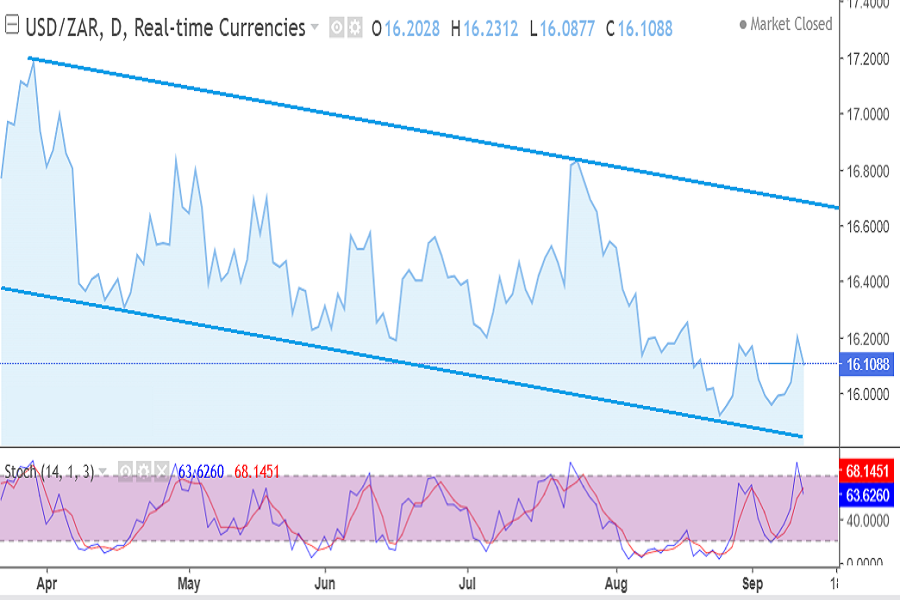Expand the Stoch (14, 1, 3) dropdown arrow
Viewport: 900px width, 600px height.
[103, 471]
